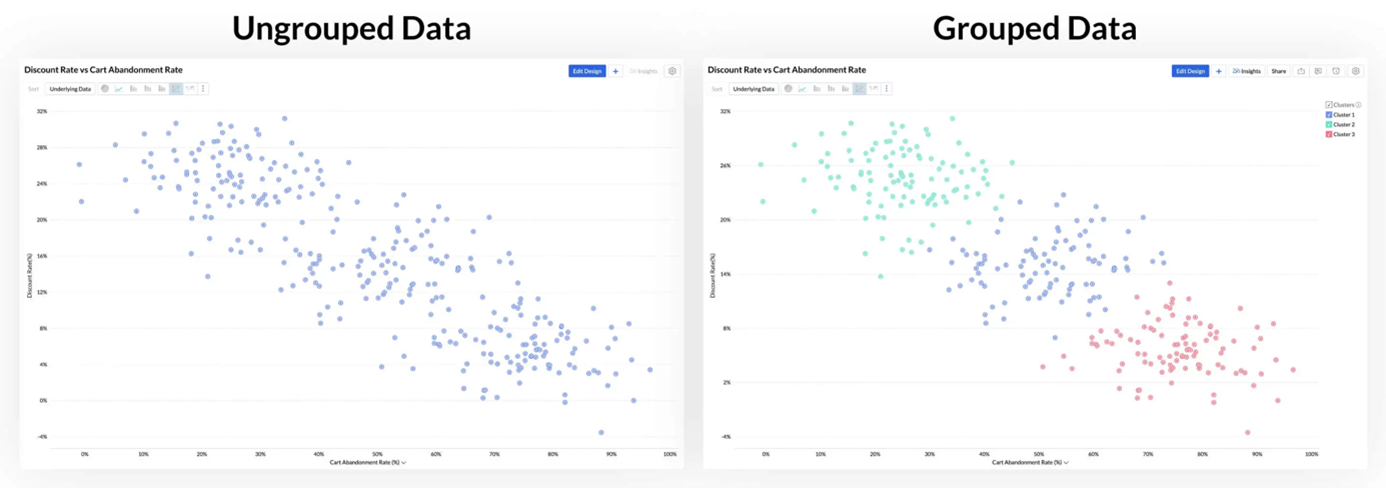1386x488 pixels.
Task: Toggle the Clusters legend checkbox
Action: 1329,105
